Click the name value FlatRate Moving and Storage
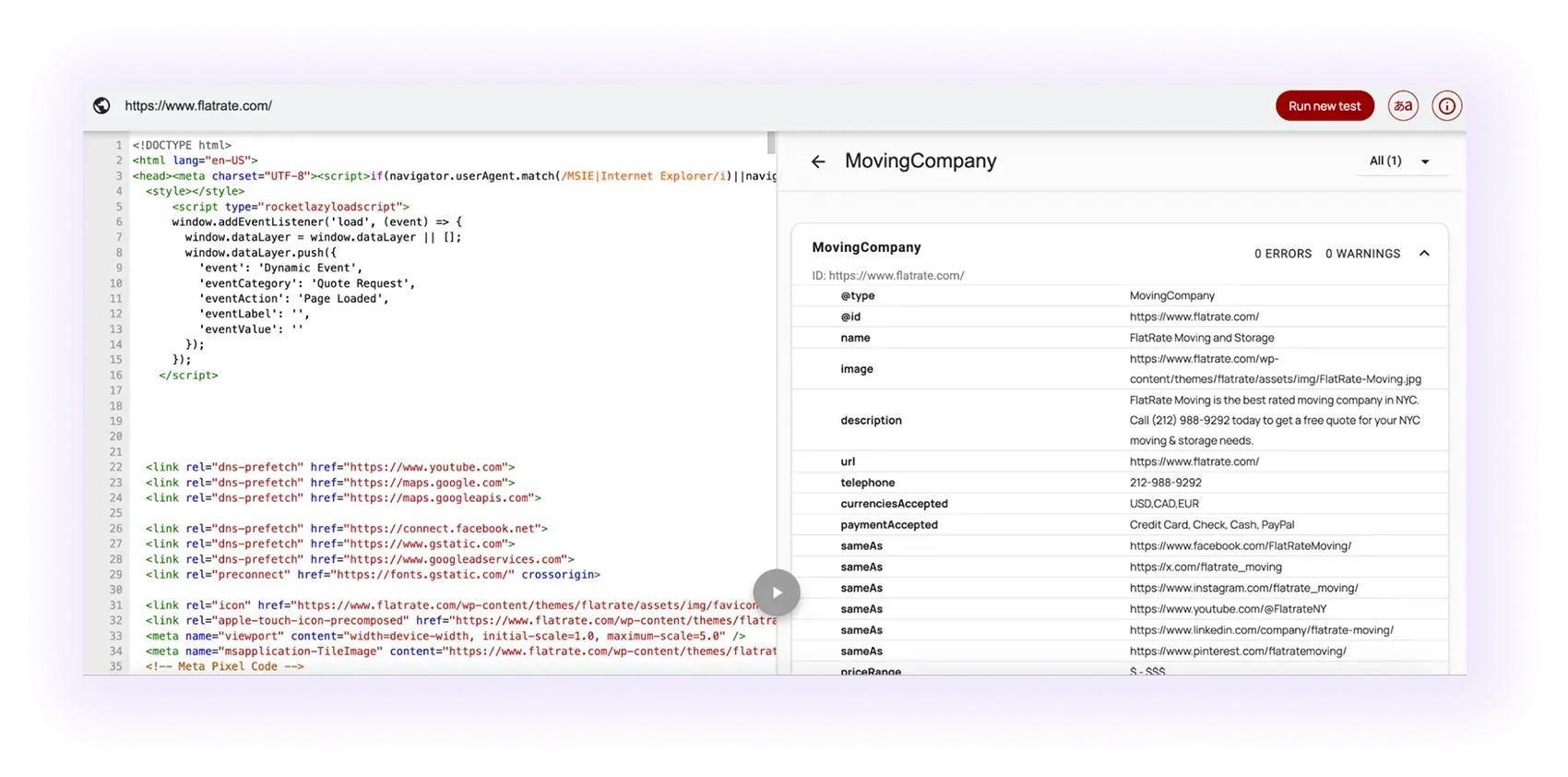This screenshot has height=777, width=1568. [x=1202, y=338]
